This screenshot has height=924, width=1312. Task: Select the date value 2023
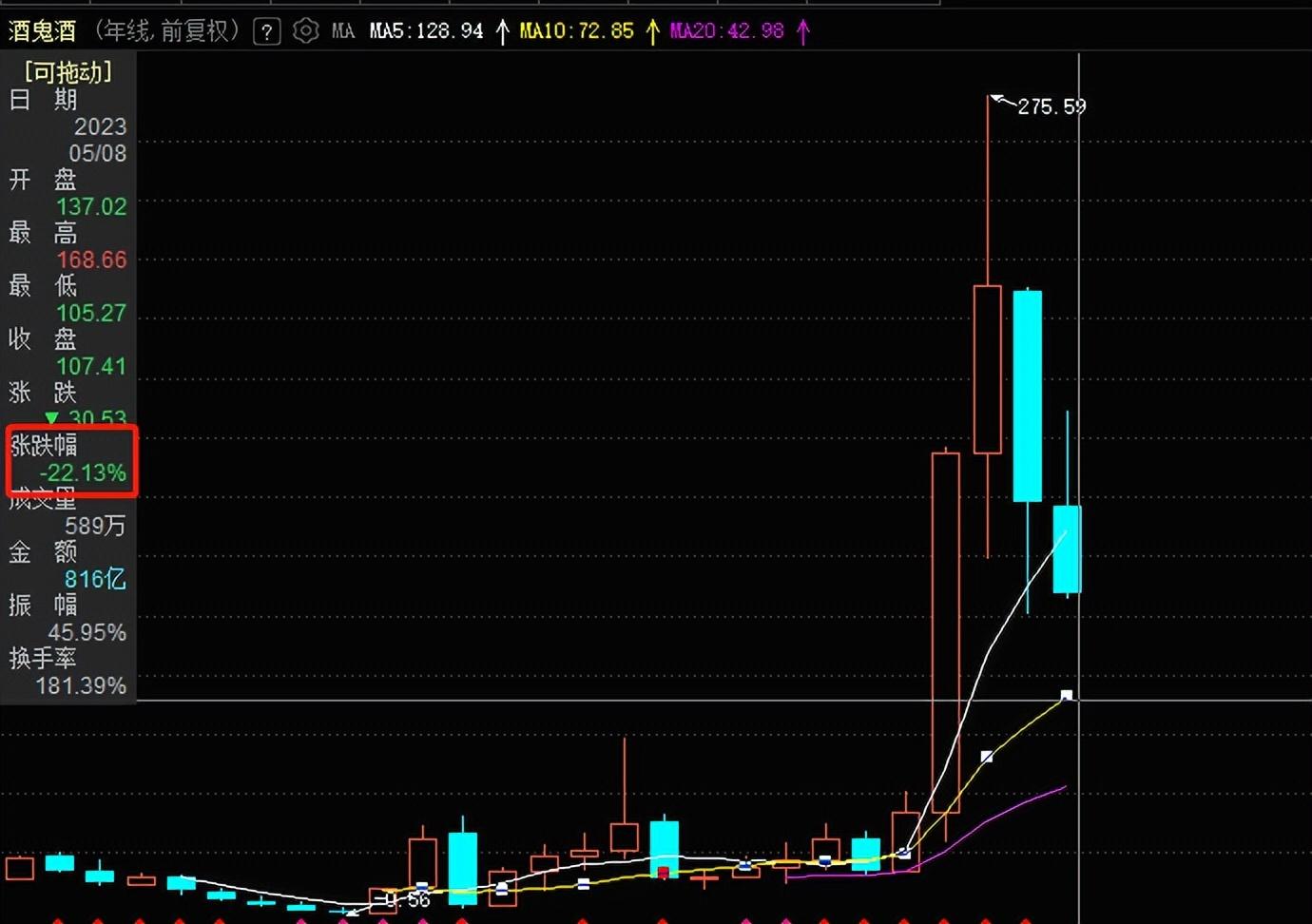point(100,126)
